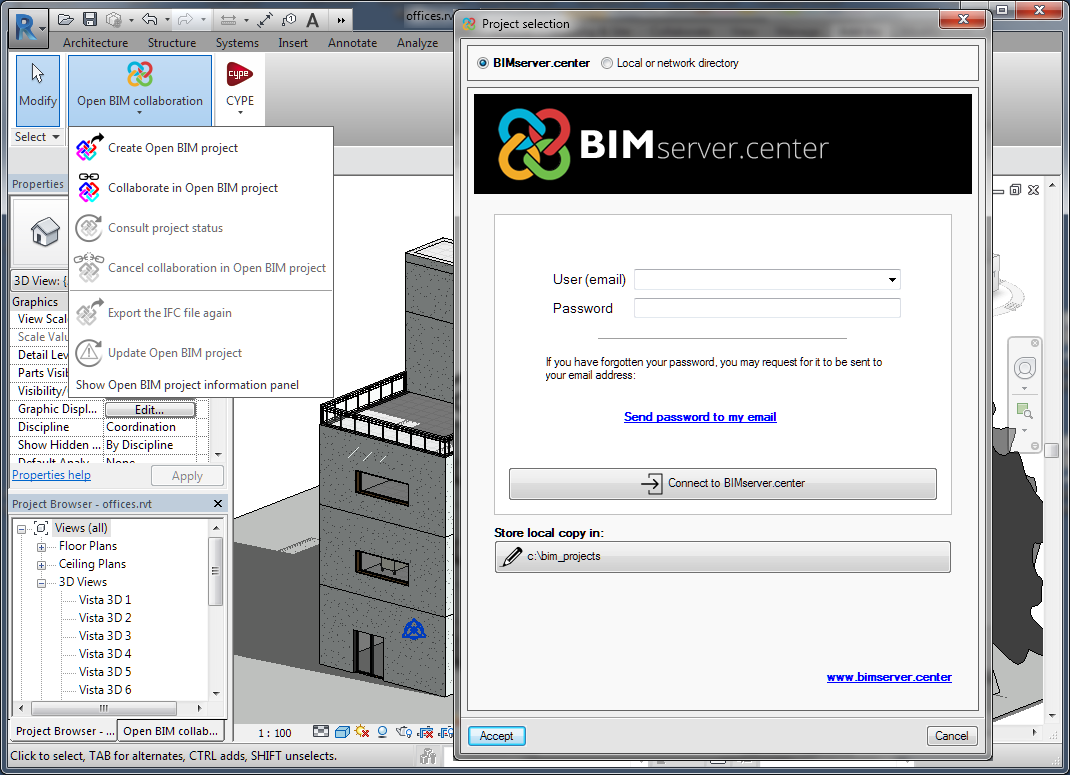Click the Open BIM collaboration ribbon icon
This screenshot has height=775, width=1070.
140,75
